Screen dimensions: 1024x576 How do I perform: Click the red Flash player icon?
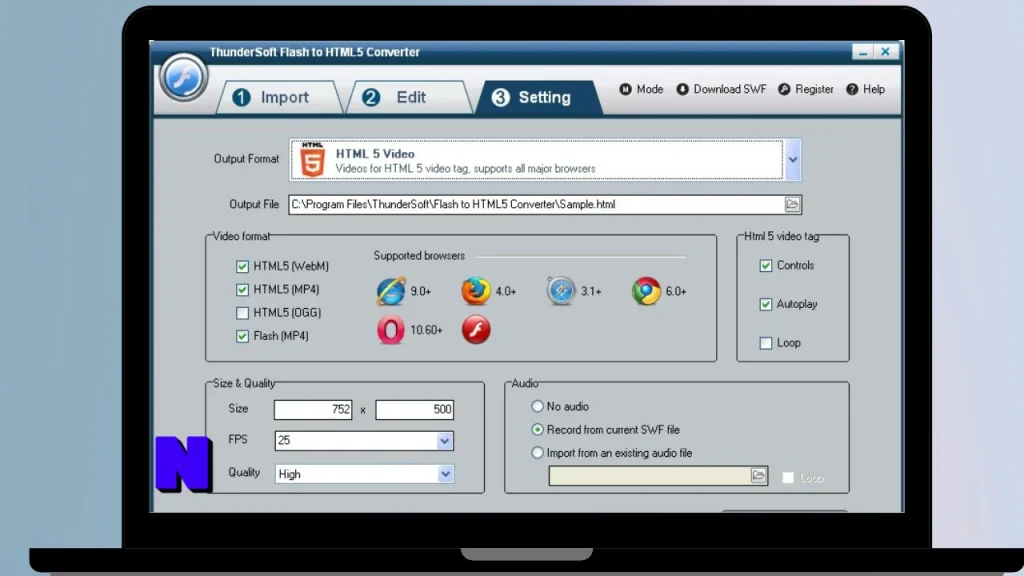[x=476, y=330]
